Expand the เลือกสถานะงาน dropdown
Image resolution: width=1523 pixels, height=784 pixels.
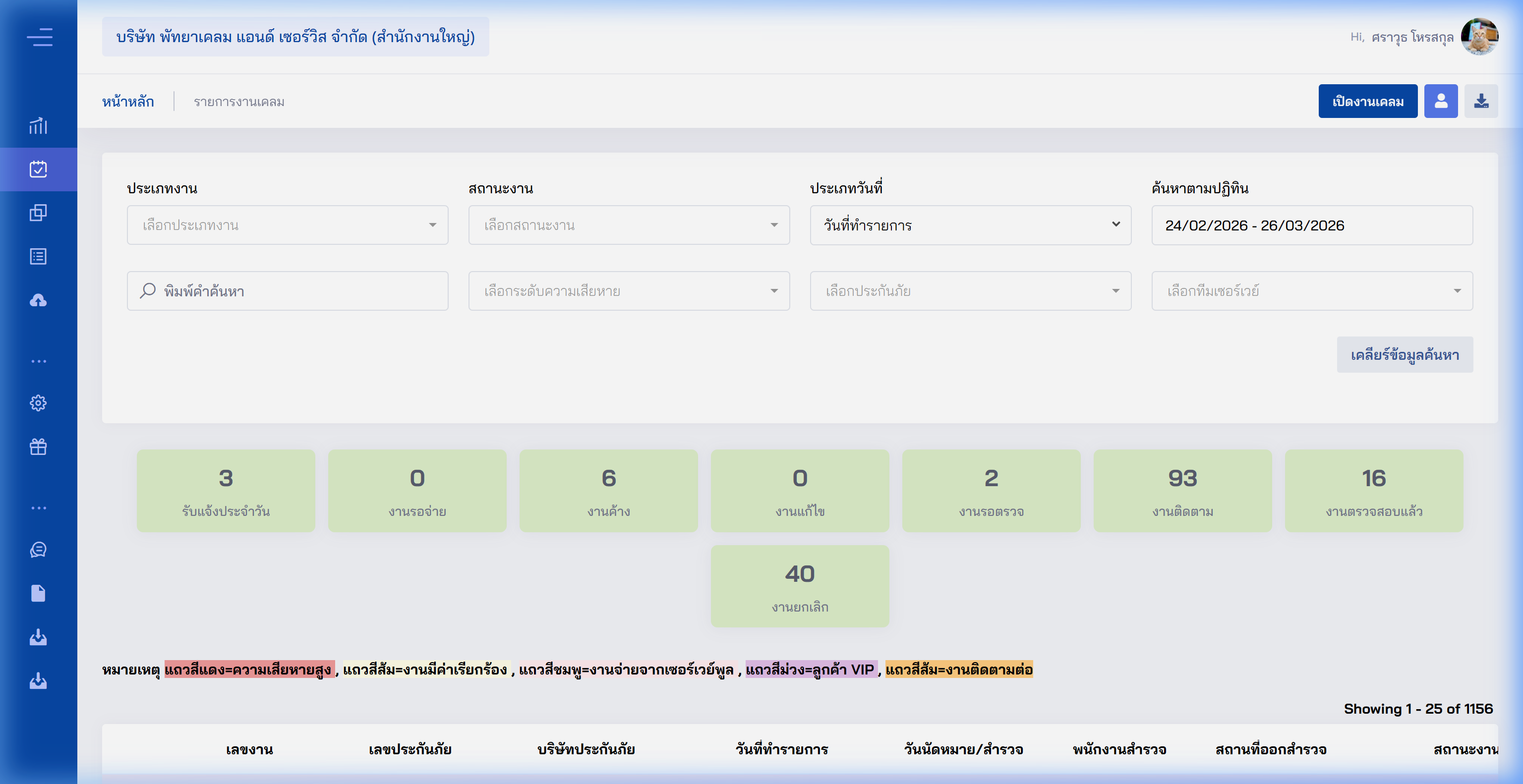point(629,224)
